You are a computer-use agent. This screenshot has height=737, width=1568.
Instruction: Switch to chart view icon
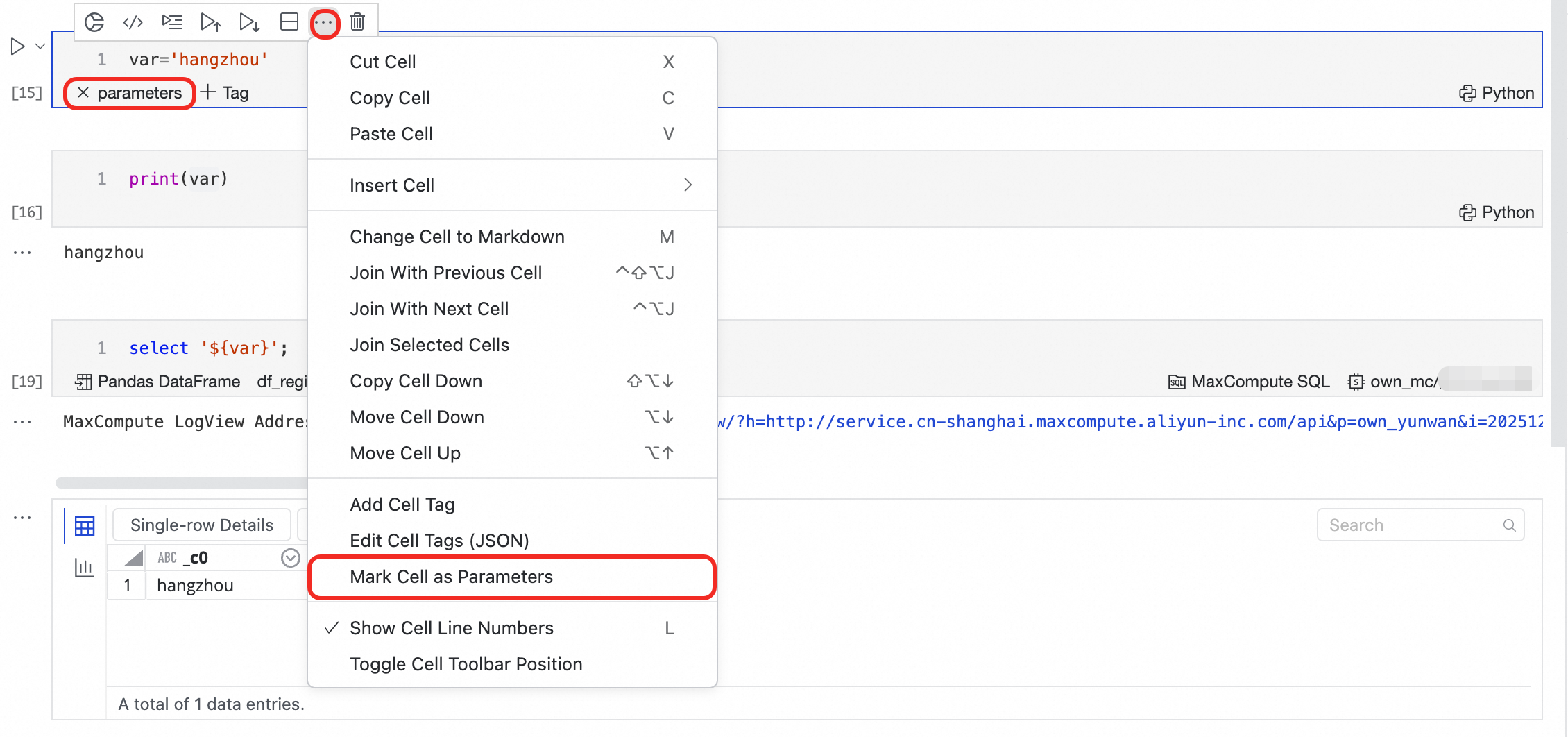(x=84, y=568)
